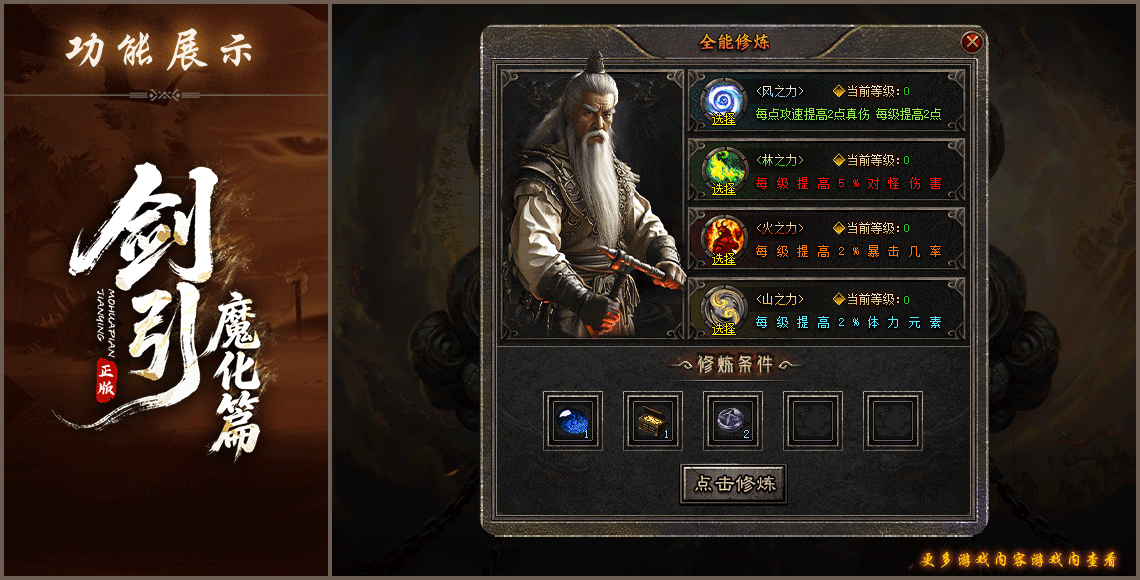Click the fourth empty material slot

813,422
